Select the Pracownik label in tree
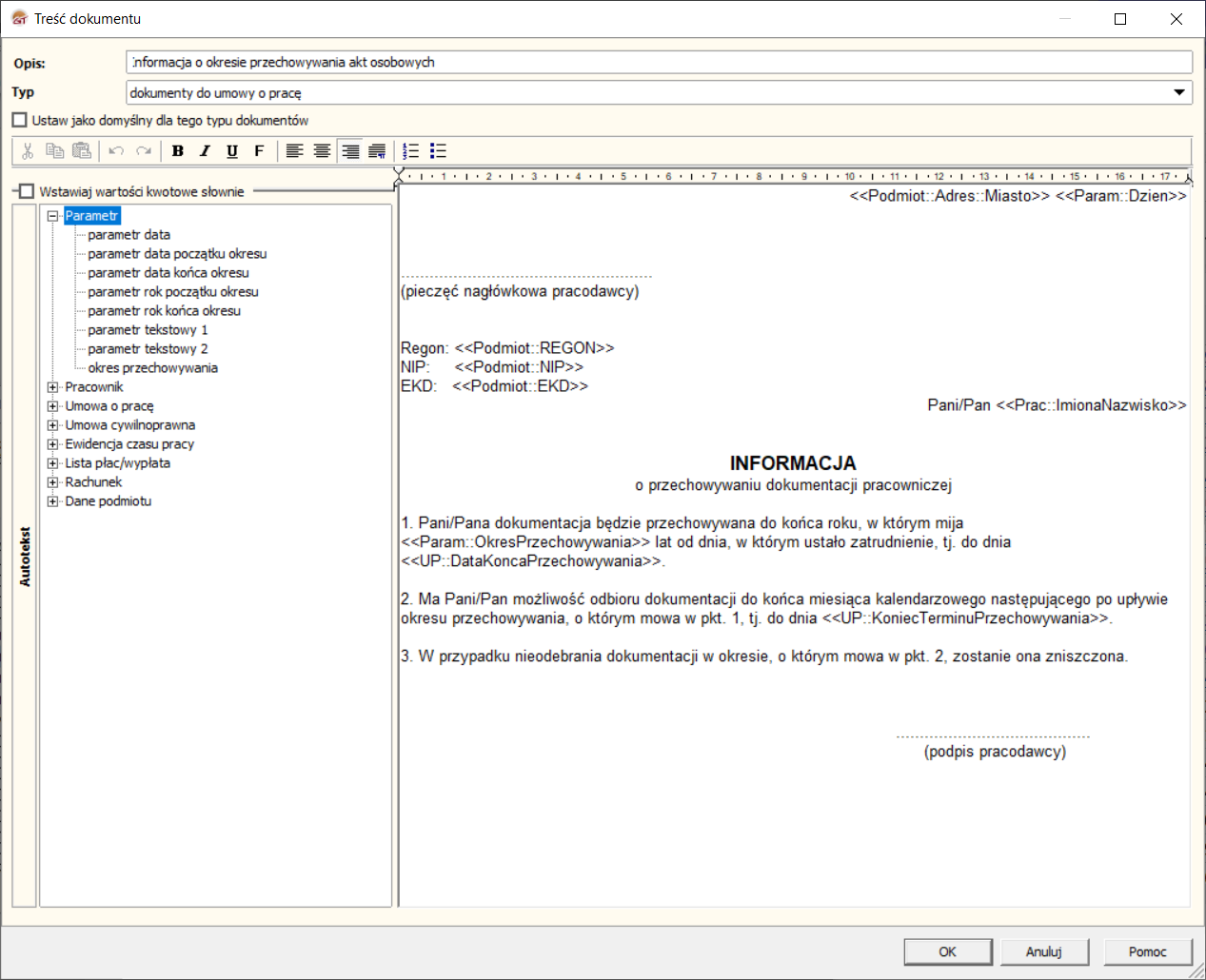Viewport: 1206px width, 980px height. coord(94,387)
